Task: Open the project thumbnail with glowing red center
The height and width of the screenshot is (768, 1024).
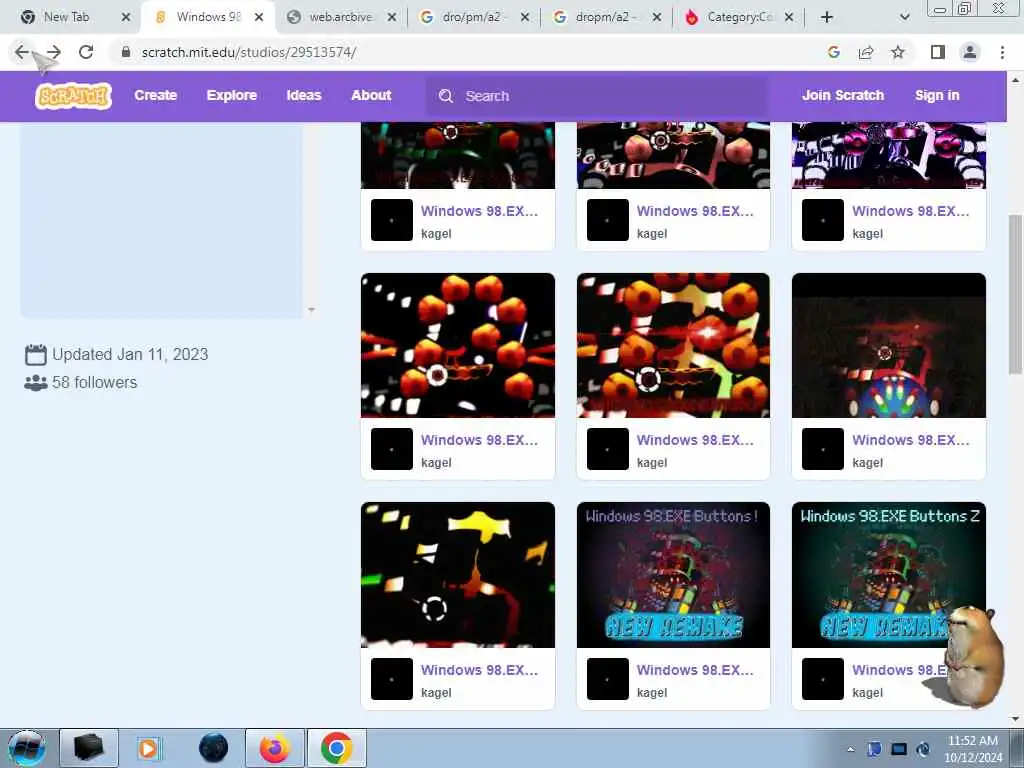Action: [673, 345]
